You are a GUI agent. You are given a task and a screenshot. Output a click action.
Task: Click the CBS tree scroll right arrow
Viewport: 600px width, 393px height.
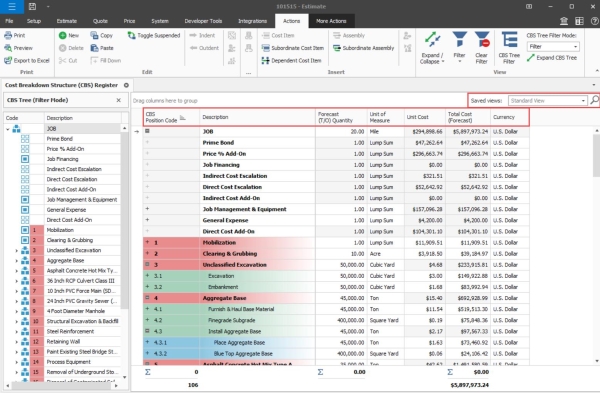tap(116, 386)
